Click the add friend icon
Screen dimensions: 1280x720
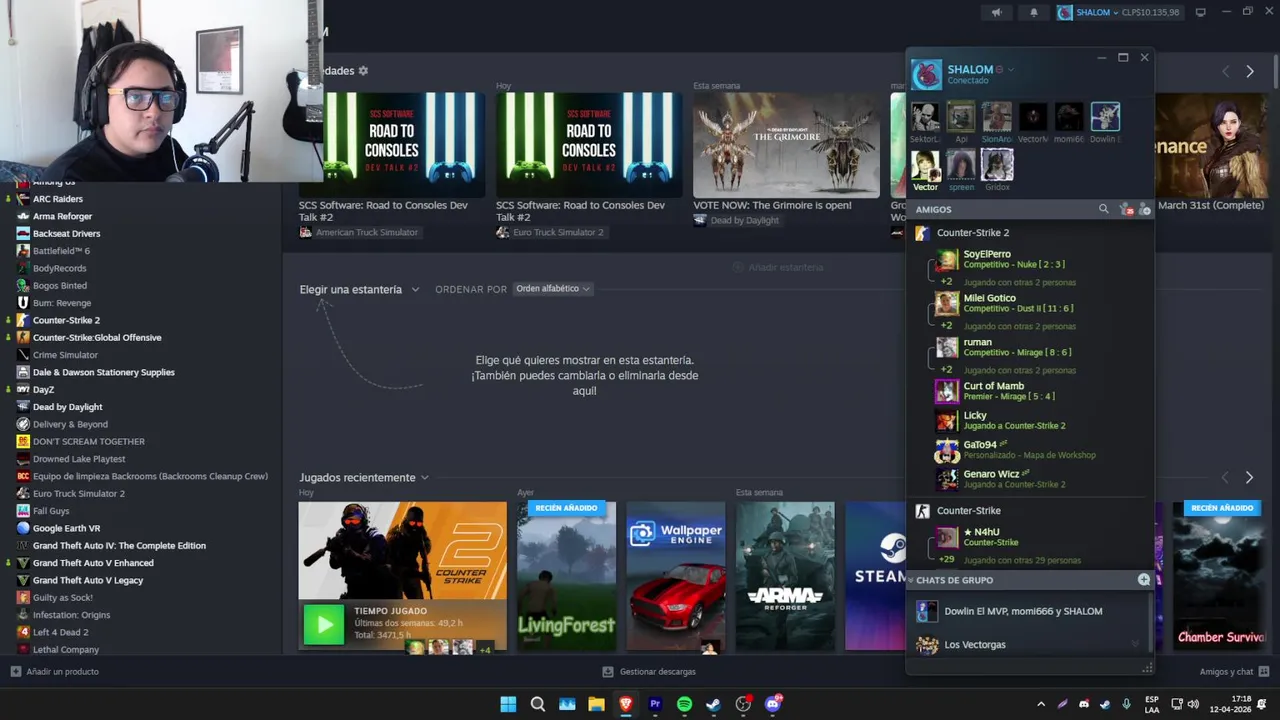pyautogui.click(x=1145, y=209)
